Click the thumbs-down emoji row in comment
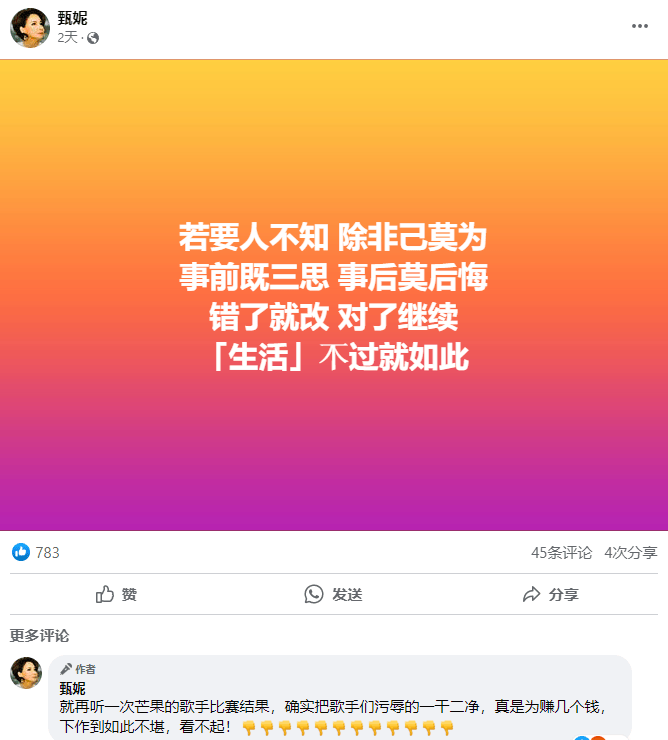 click(348, 727)
